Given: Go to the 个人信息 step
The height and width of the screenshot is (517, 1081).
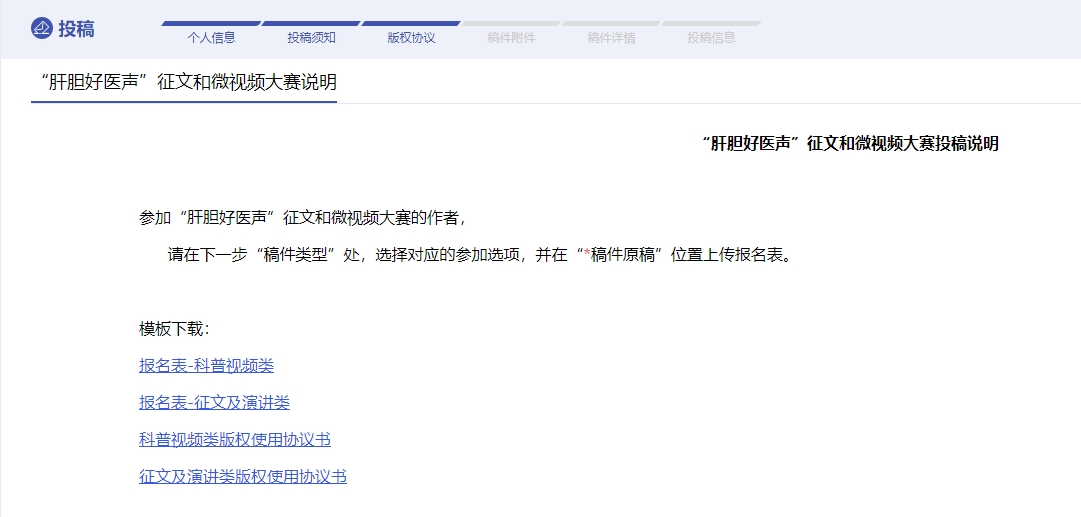Looking at the screenshot, I should (x=211, y=37).
